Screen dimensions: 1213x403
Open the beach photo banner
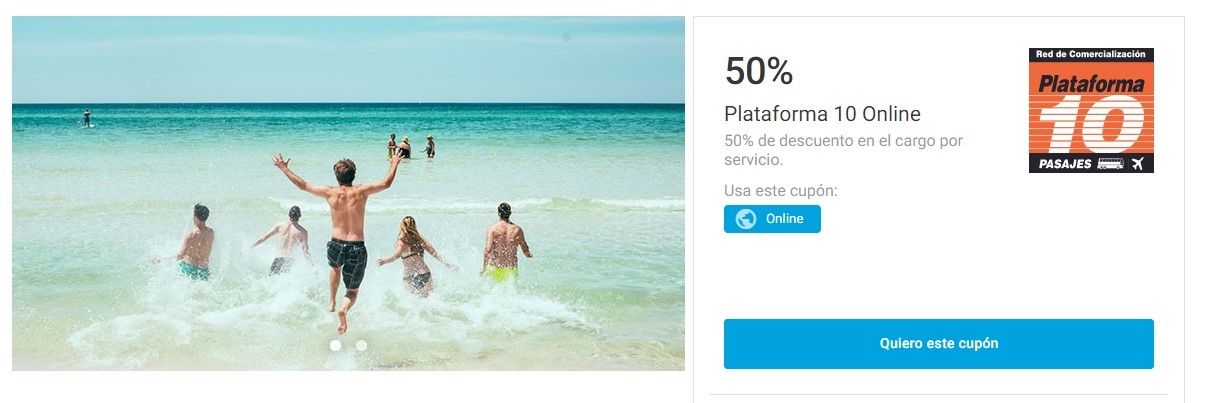[x=348, y=193]
